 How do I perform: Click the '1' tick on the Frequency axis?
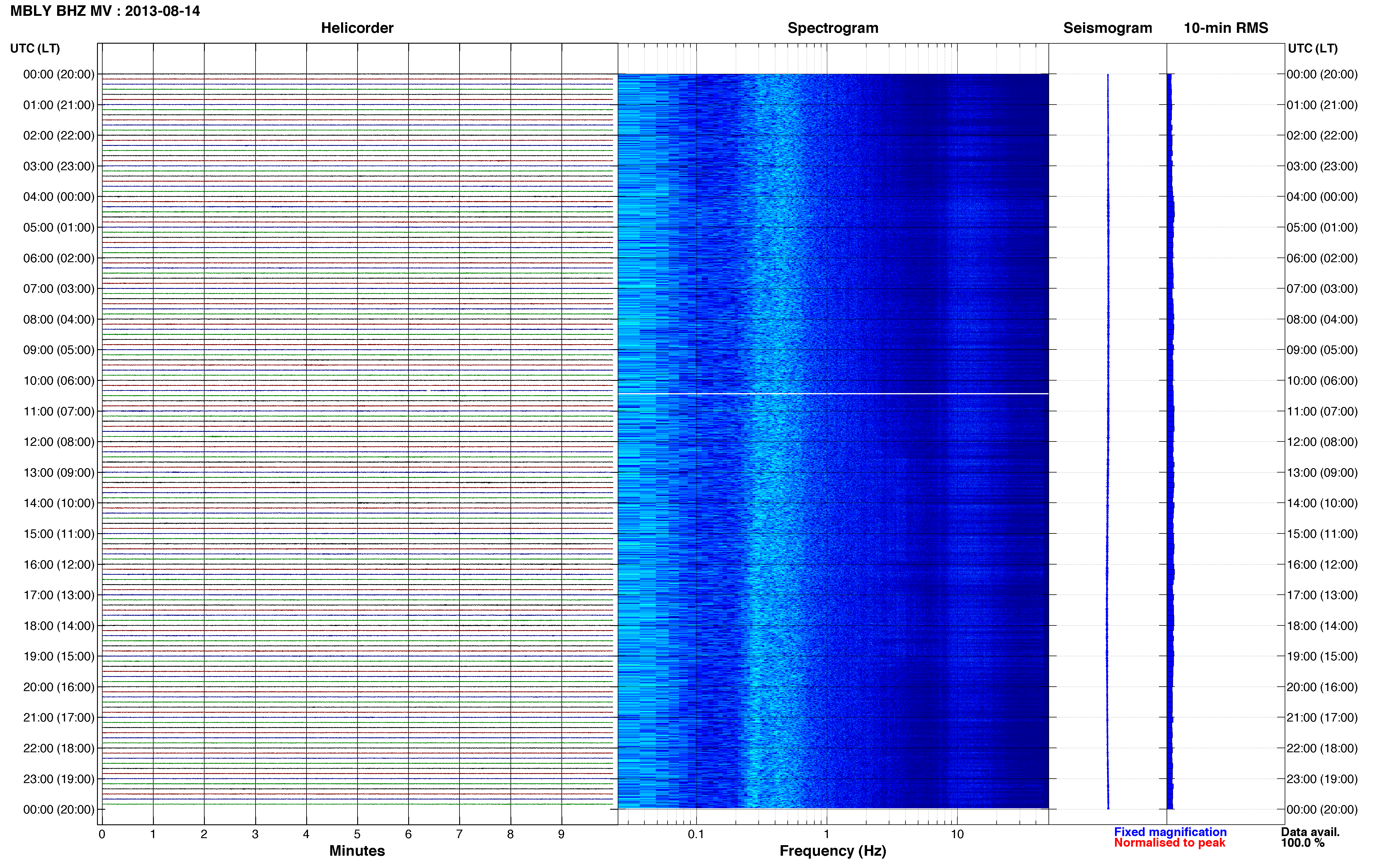coord(826,834)
